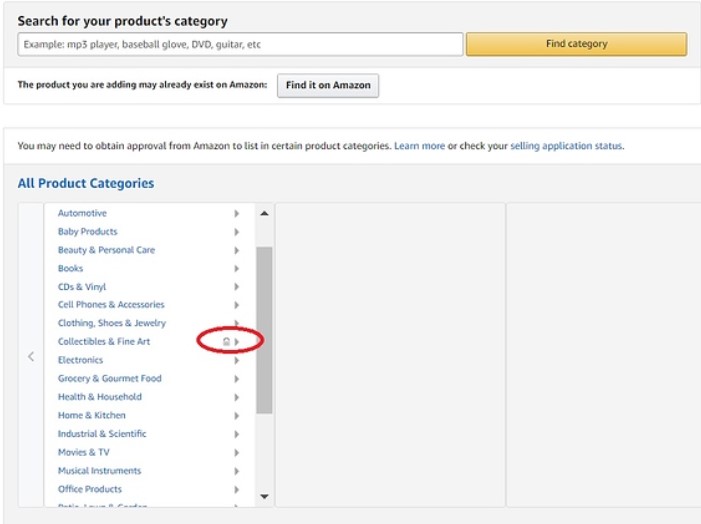Image resolution: width=701 pixels, height=524 pixels.
Task: Expand the Musical Instruments arrow
Action: 236,471
